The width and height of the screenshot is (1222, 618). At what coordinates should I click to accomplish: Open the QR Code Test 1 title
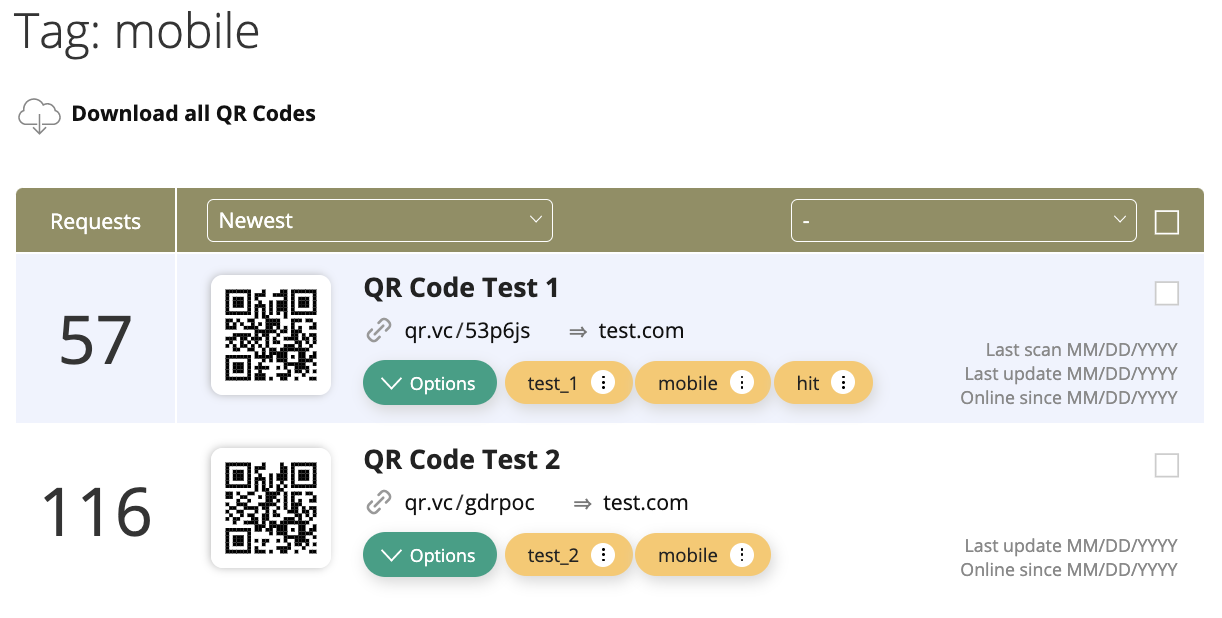point(461,288)
